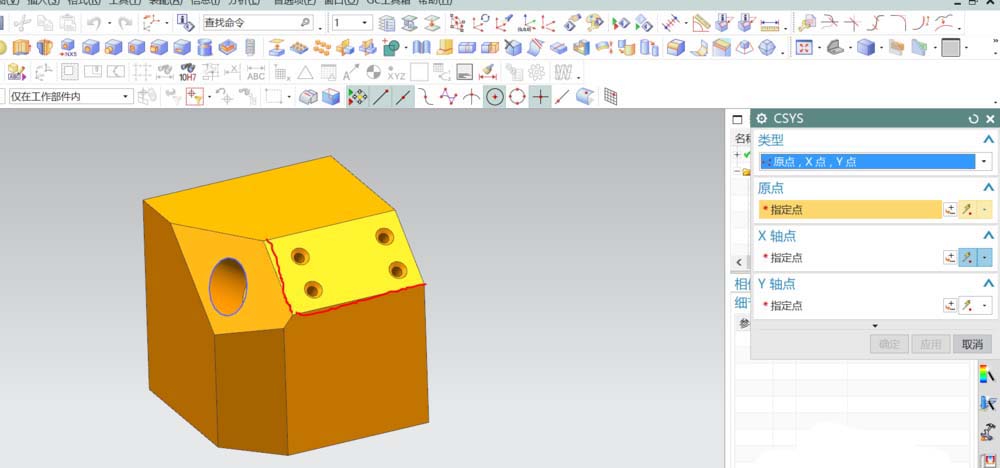Toggle Intersection snap
This screenshot has height=468, width=1000.
tap(471, 97)
